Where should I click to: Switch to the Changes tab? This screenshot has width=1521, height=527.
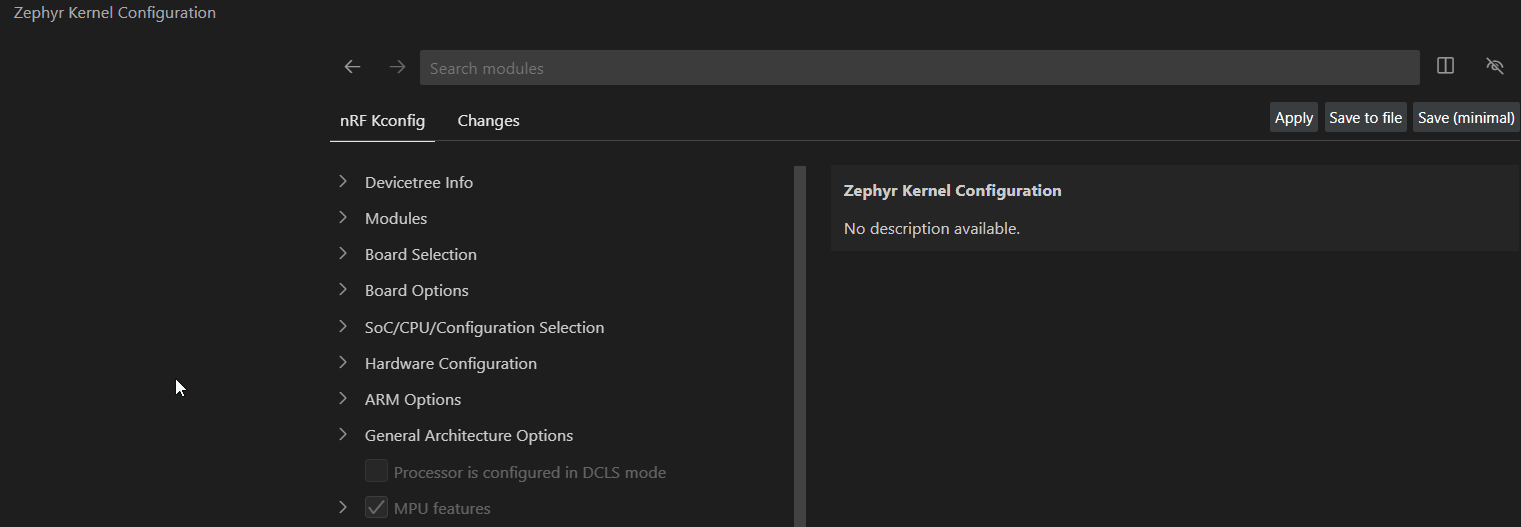488,121
